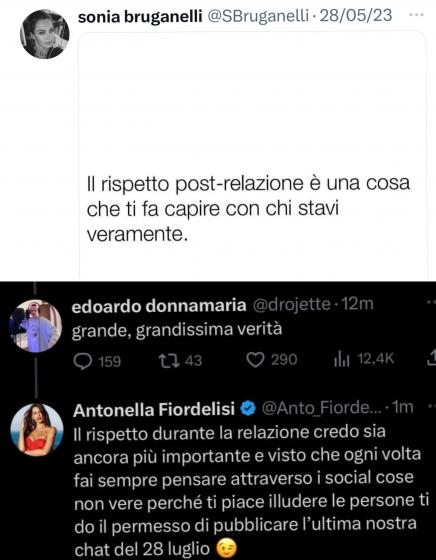Screen dimensions: 436x560
Task: Open edoardo donnamaria's avatar
Action: click(x=35, y=326)
